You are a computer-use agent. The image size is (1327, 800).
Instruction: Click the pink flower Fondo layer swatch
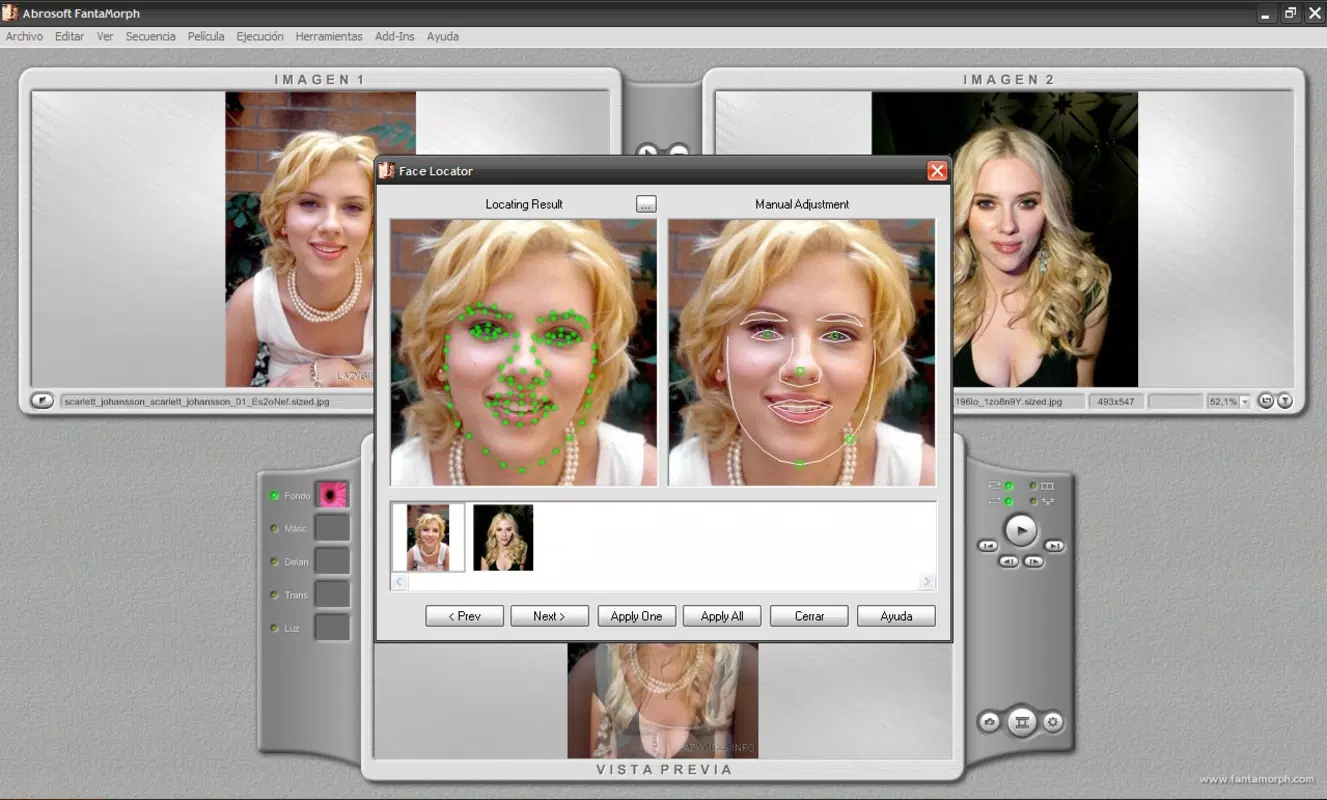tap(332, 495)
